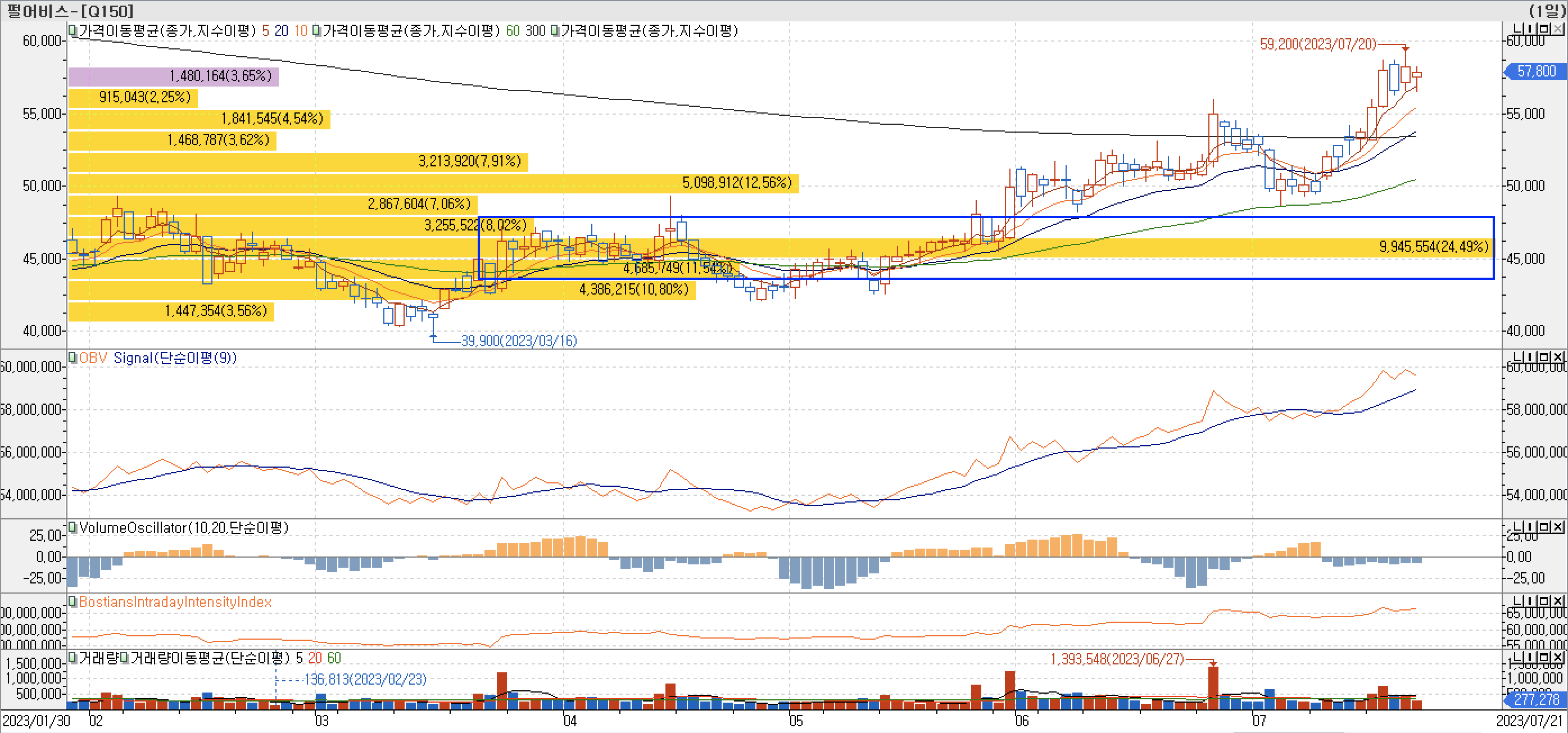Maximize the price chart panel

pyautogui.click(x=1544, y=29)
